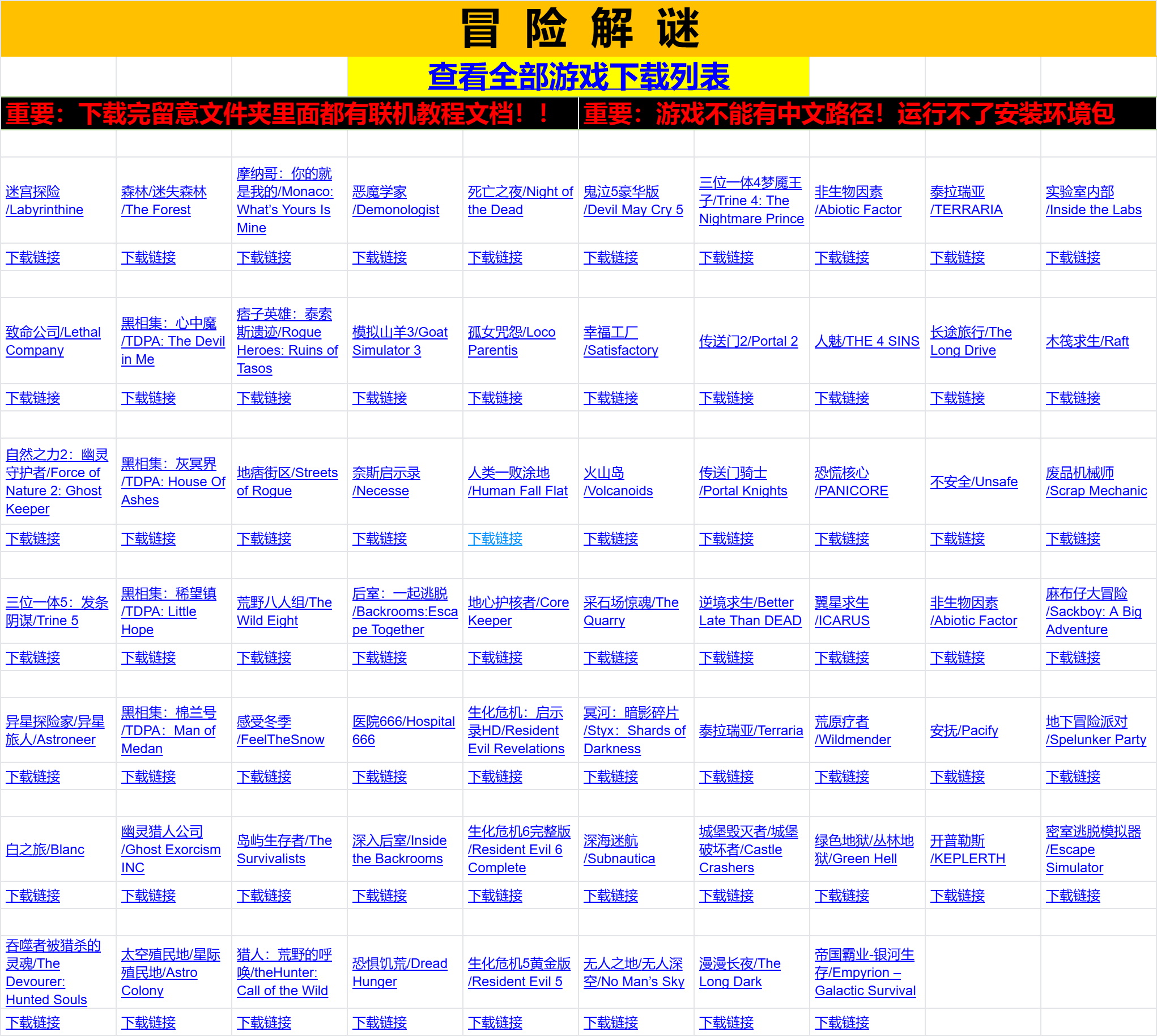Click the 迷宫探险/Labyrinthine game link
Viewport: 1157px width, 1036px height.
coord(44,201)
